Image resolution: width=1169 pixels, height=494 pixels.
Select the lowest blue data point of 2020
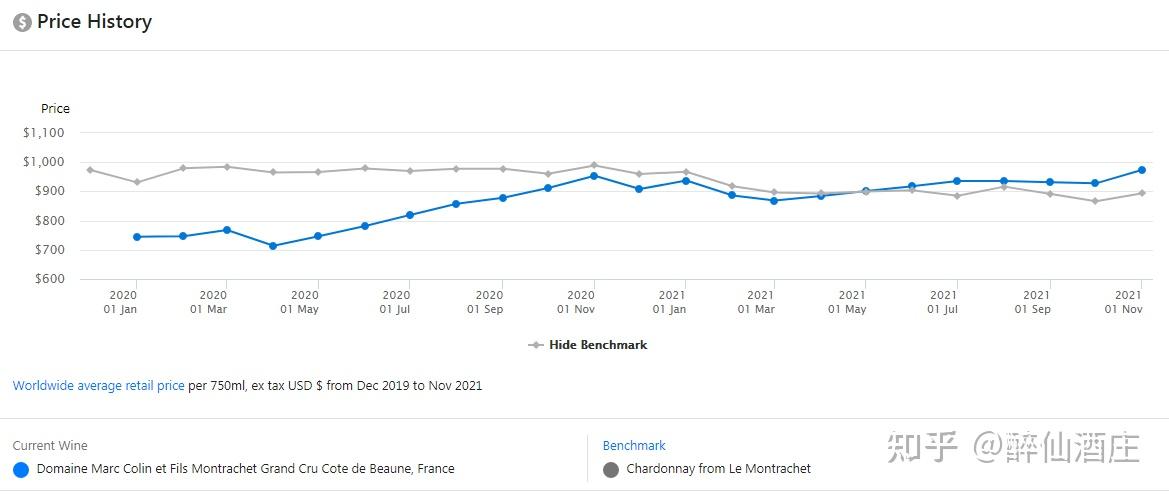coord(272,246)
